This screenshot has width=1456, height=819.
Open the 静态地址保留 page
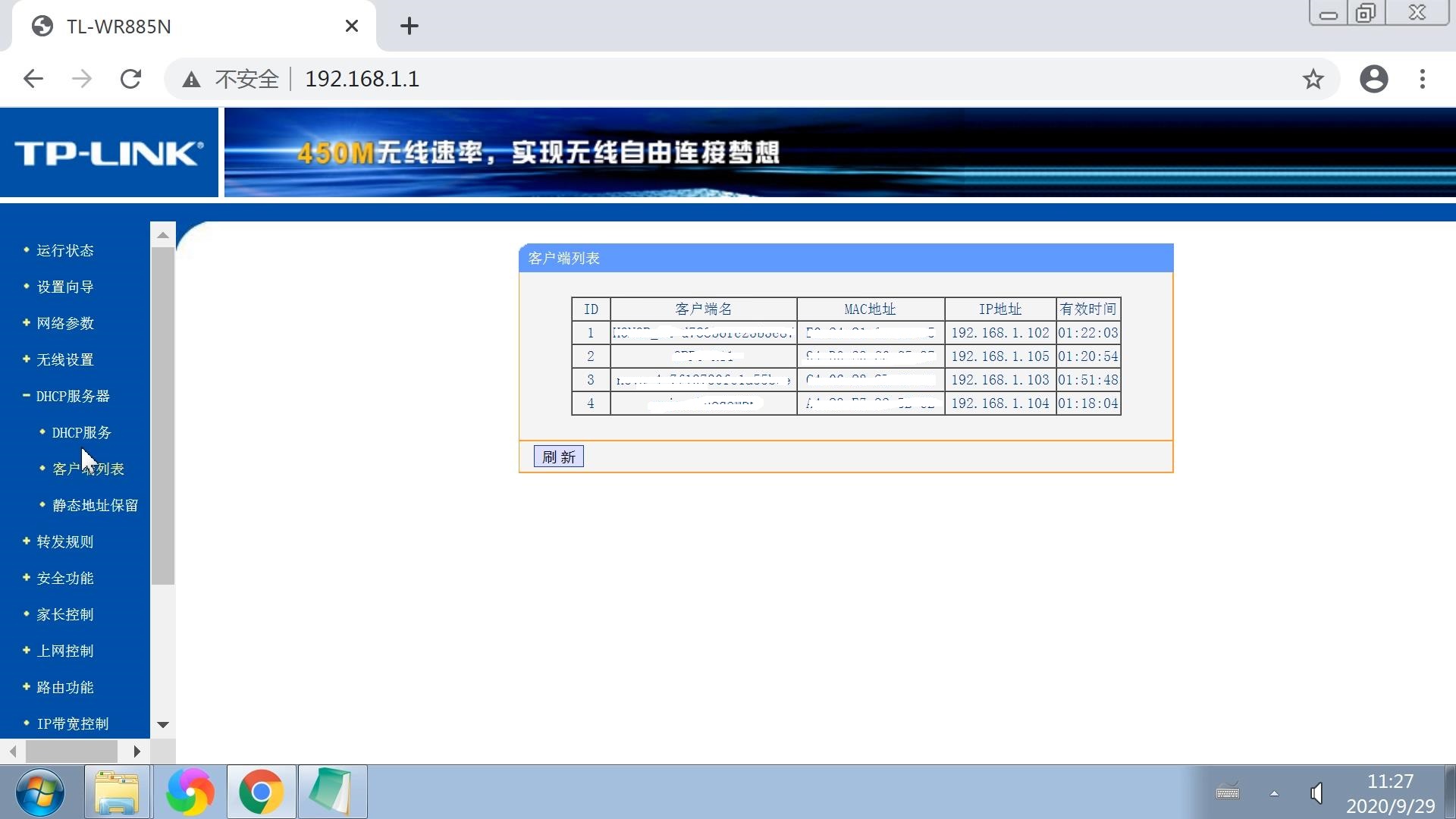click(93, 504)
